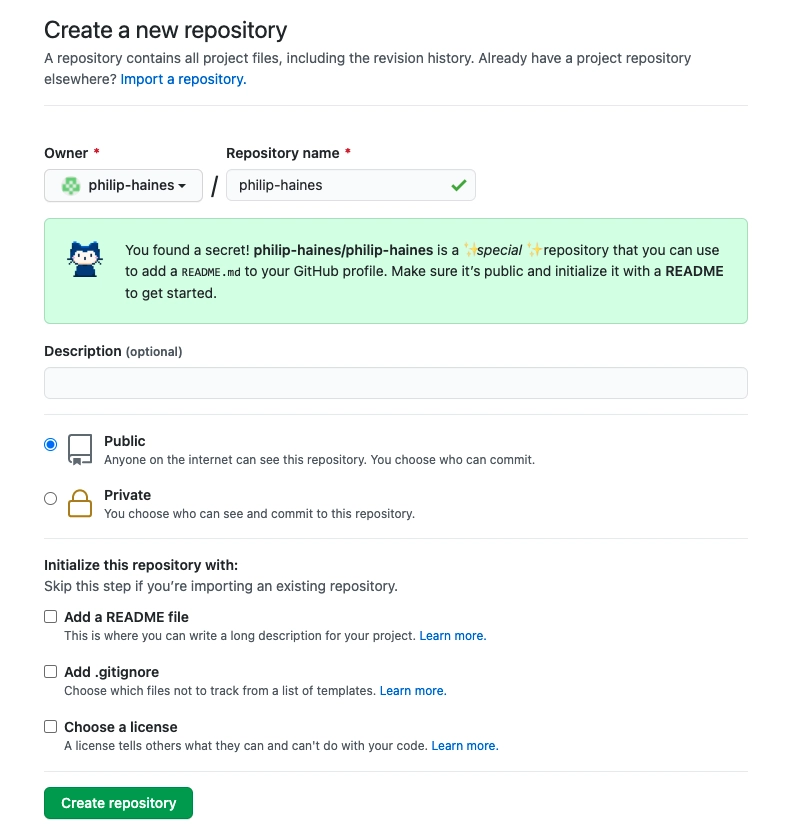The height and width of the screenshot is (835, 789).
Task: Click the green checkmark in the name field
Action: coord(458,185)
